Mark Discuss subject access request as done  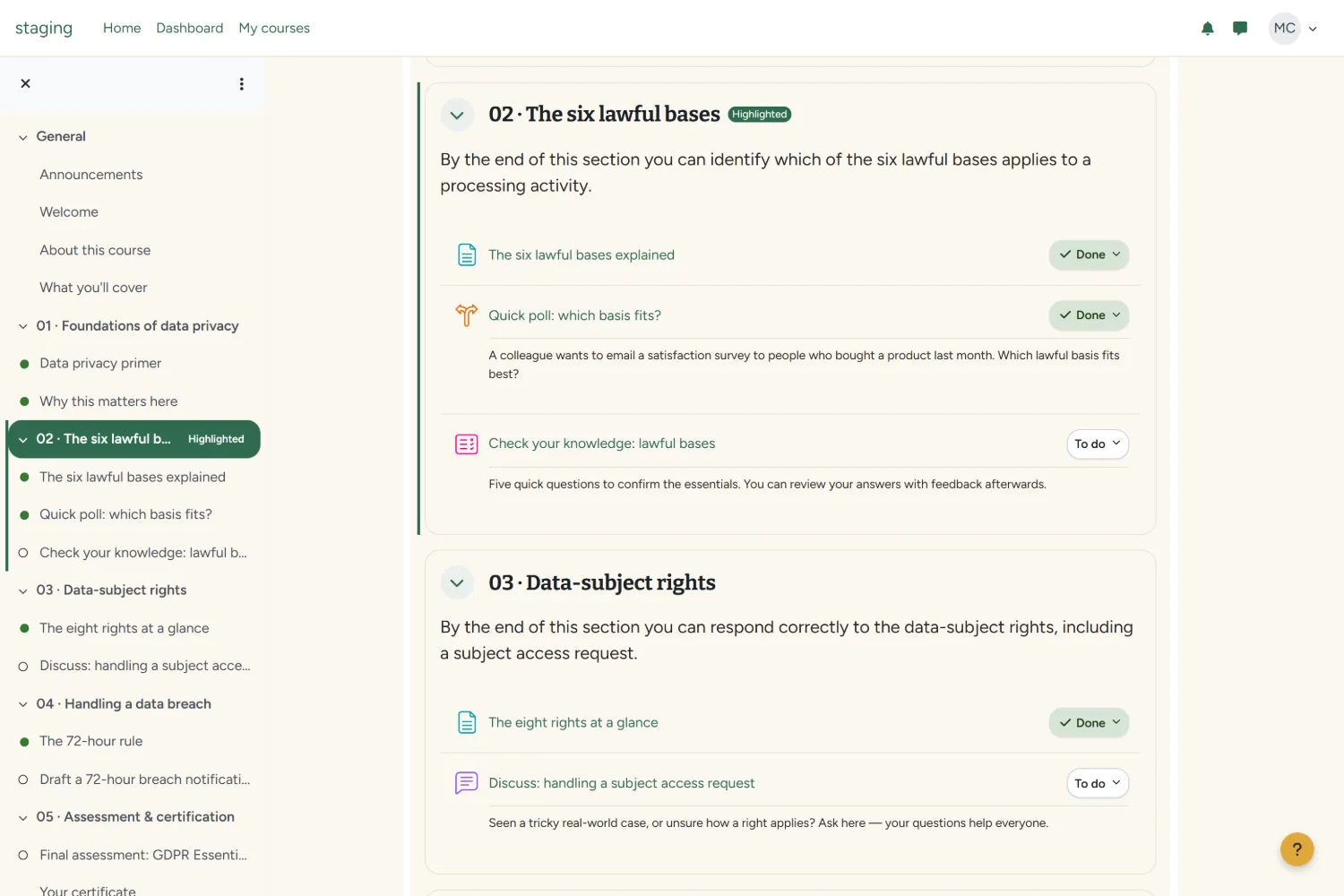click(1098, 783)
